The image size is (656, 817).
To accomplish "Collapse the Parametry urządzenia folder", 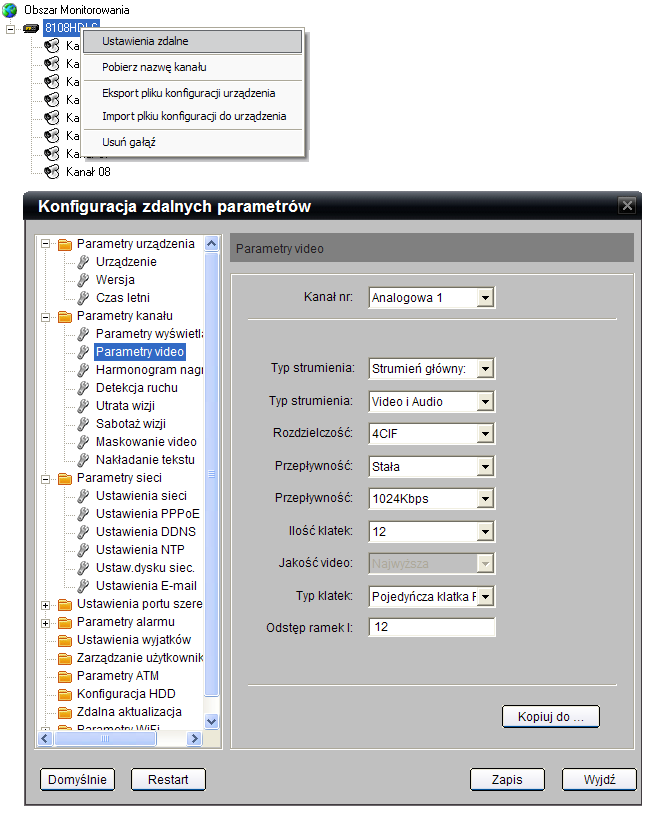I will 46,244.
